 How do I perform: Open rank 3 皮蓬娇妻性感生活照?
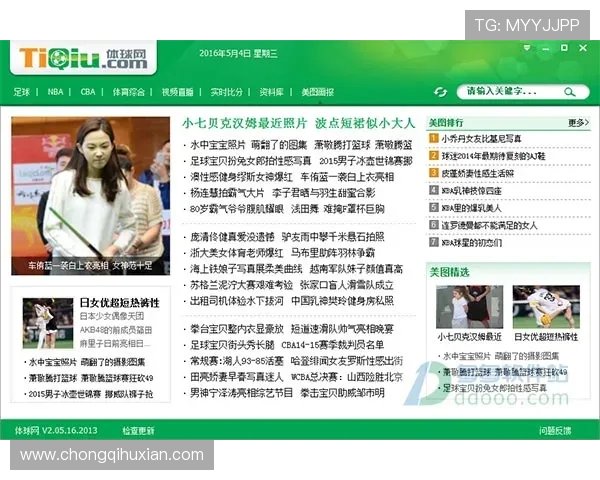477,173
